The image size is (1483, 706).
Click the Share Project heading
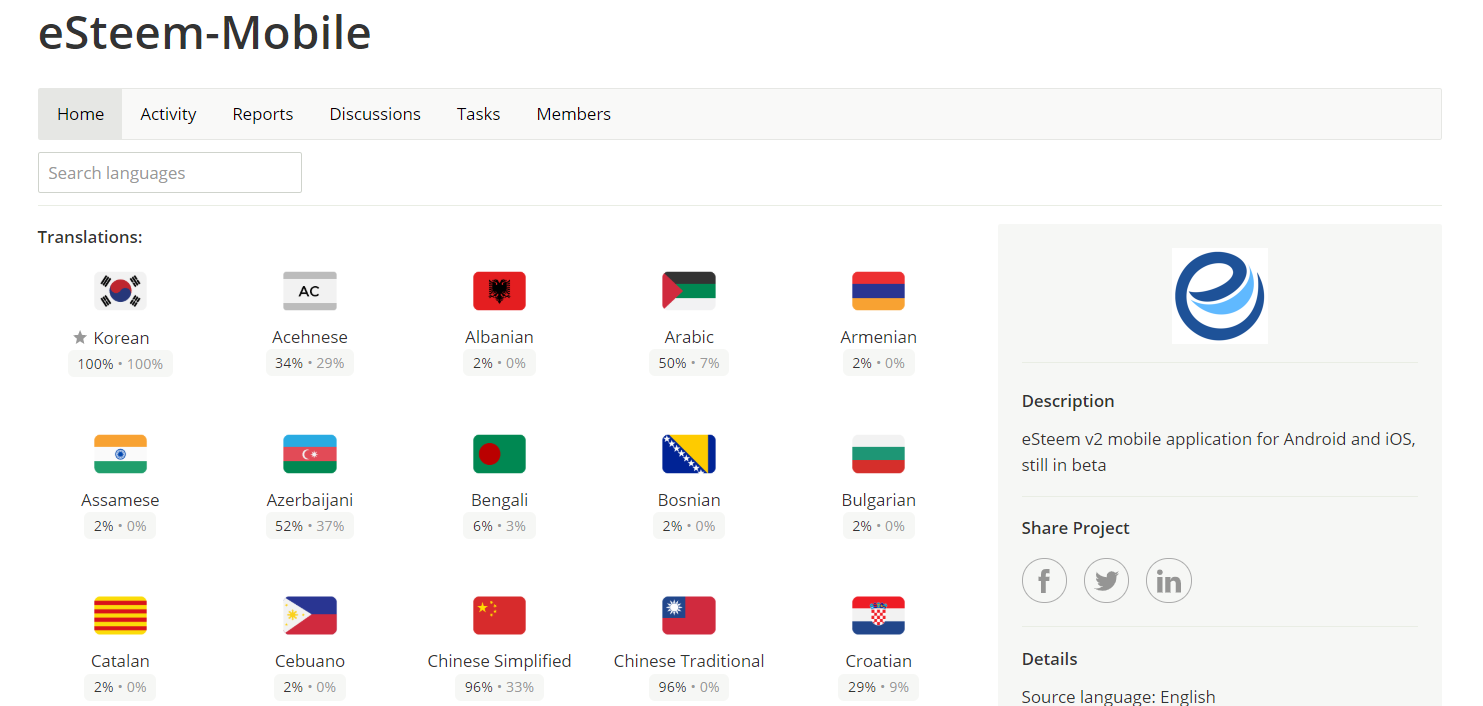pos(1076,528)
